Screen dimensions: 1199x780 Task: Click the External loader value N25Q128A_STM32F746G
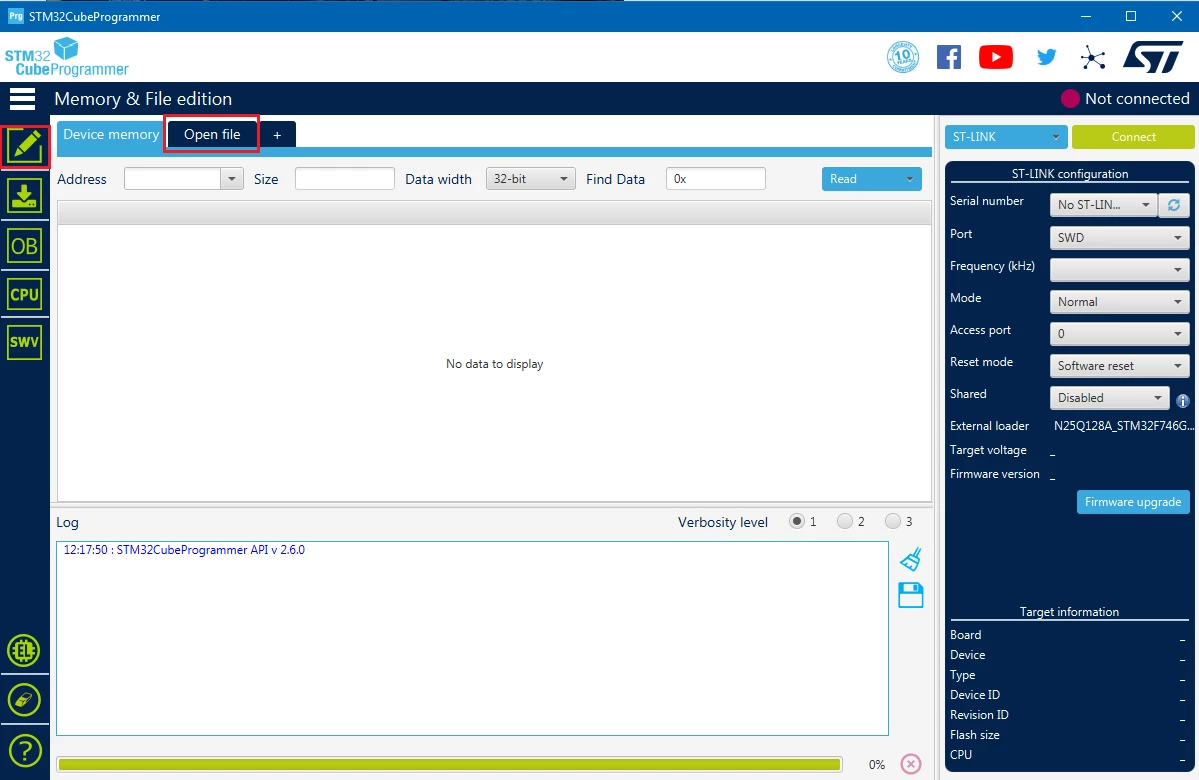[1123, 426]
